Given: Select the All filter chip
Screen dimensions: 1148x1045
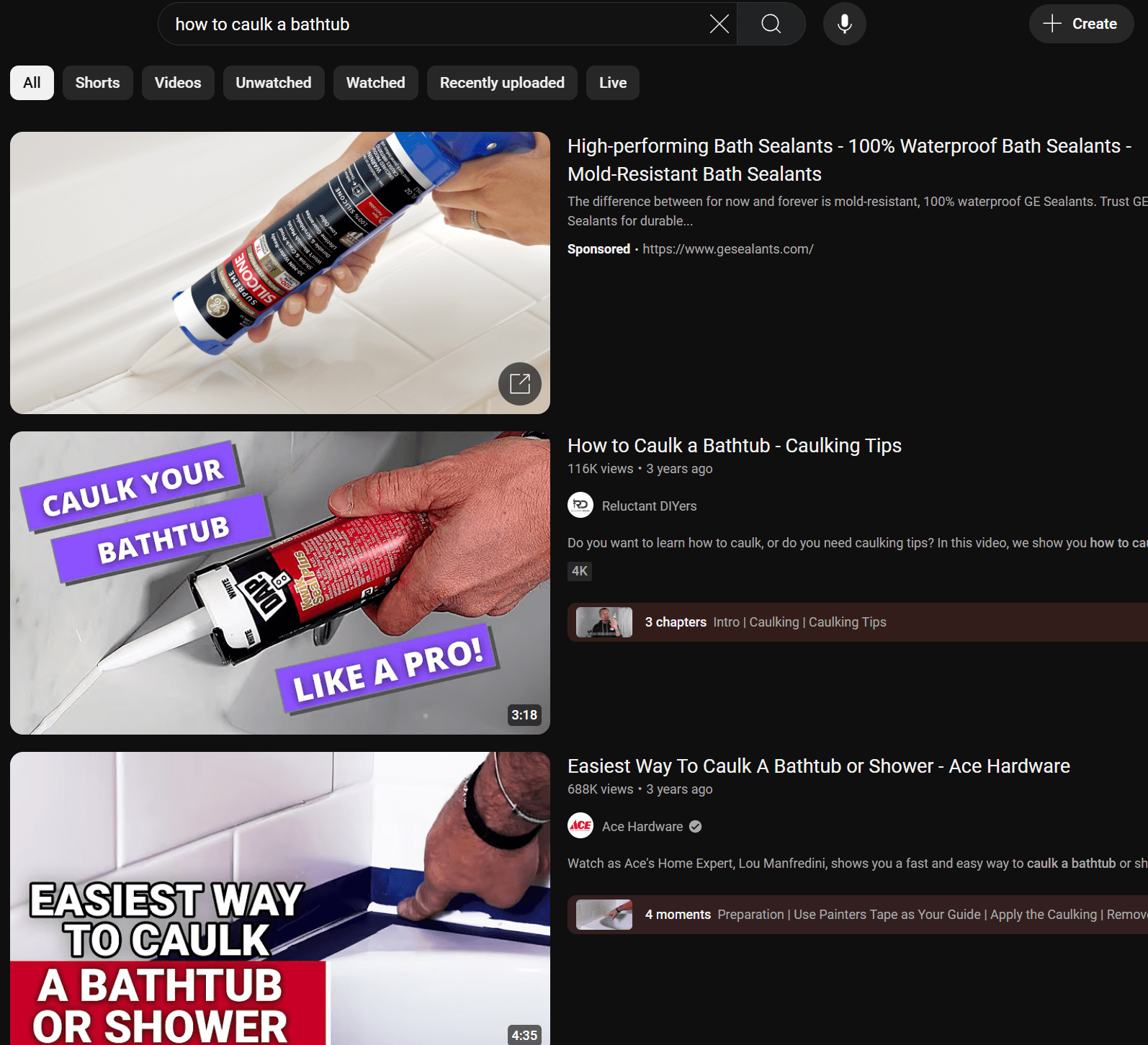Looking at the screenshot, I should [x=32, y=83].
